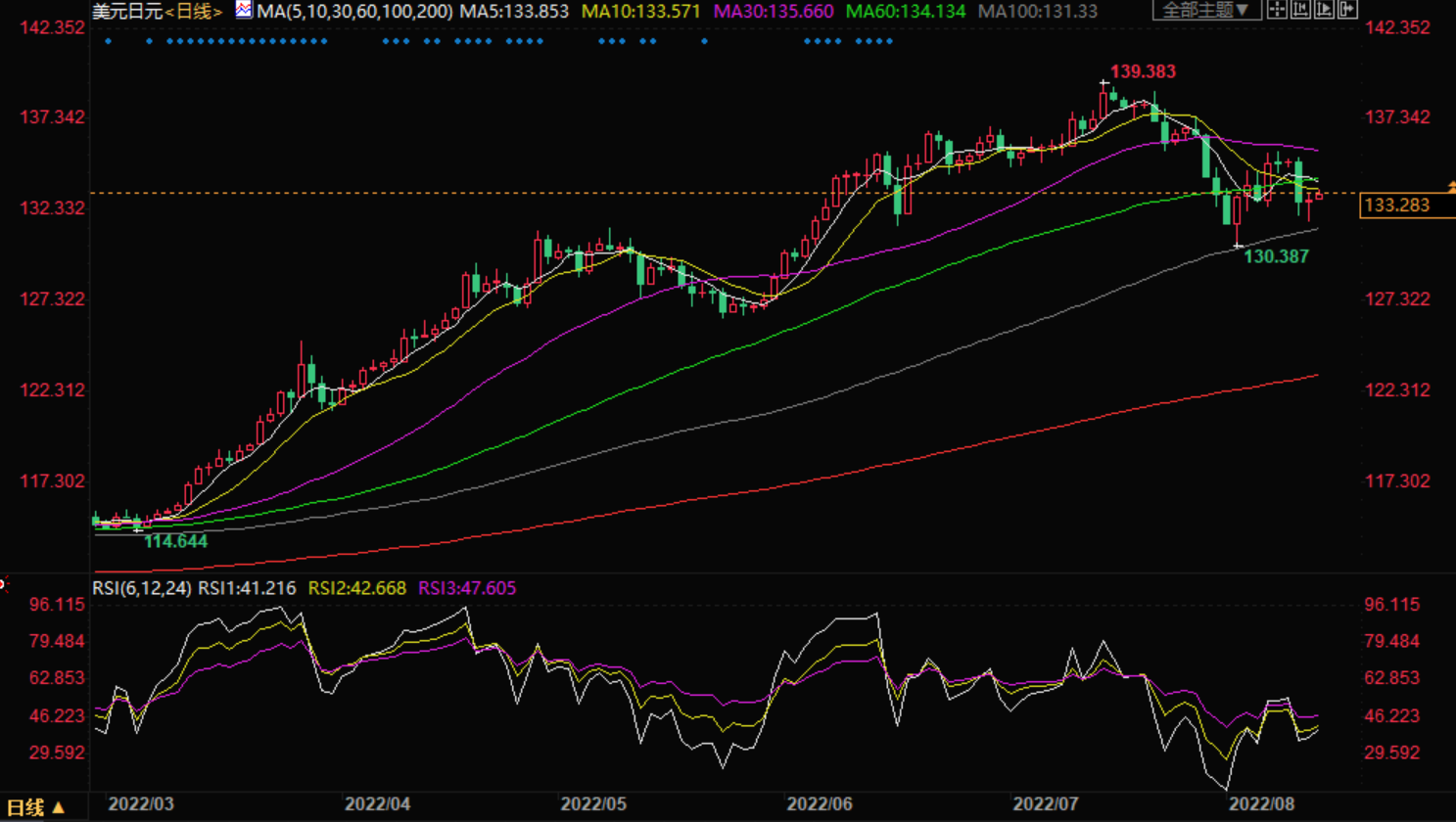Viewport: 1456px width, 822px height.
Task: Click the RSI(6,12,24) indicator label
Action: point(142,588)
